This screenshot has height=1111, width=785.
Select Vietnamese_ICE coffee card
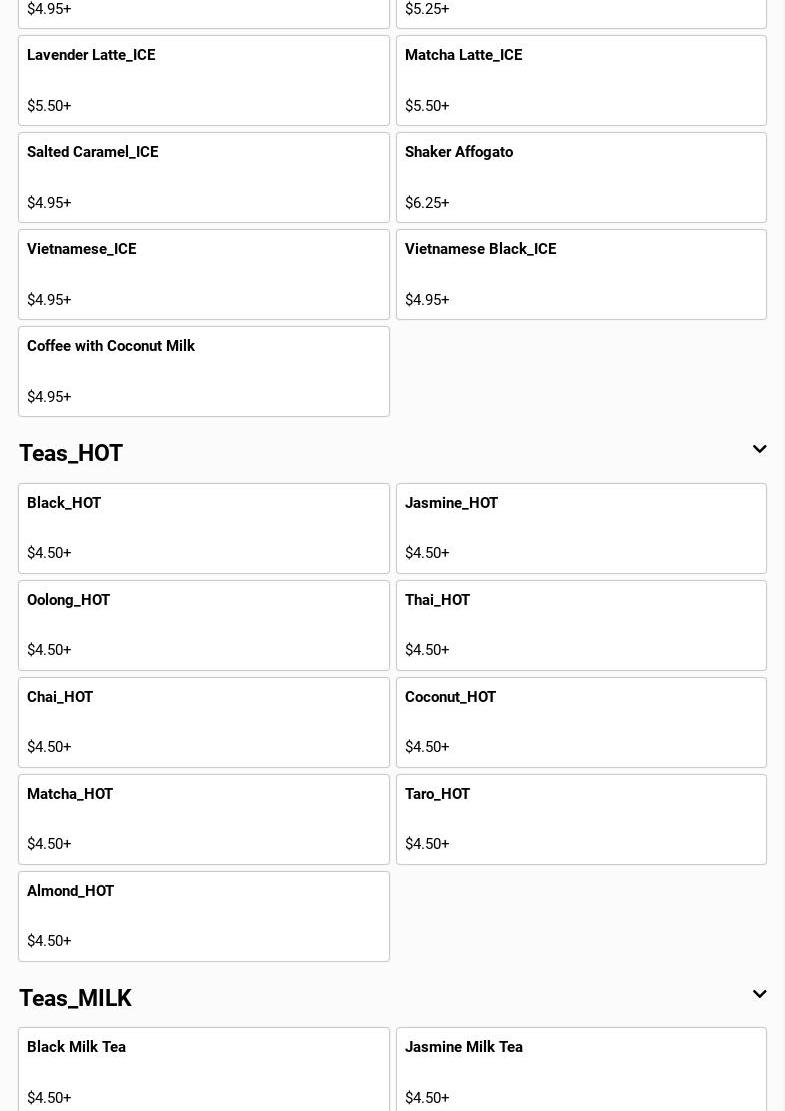click(x=204, y=275)
